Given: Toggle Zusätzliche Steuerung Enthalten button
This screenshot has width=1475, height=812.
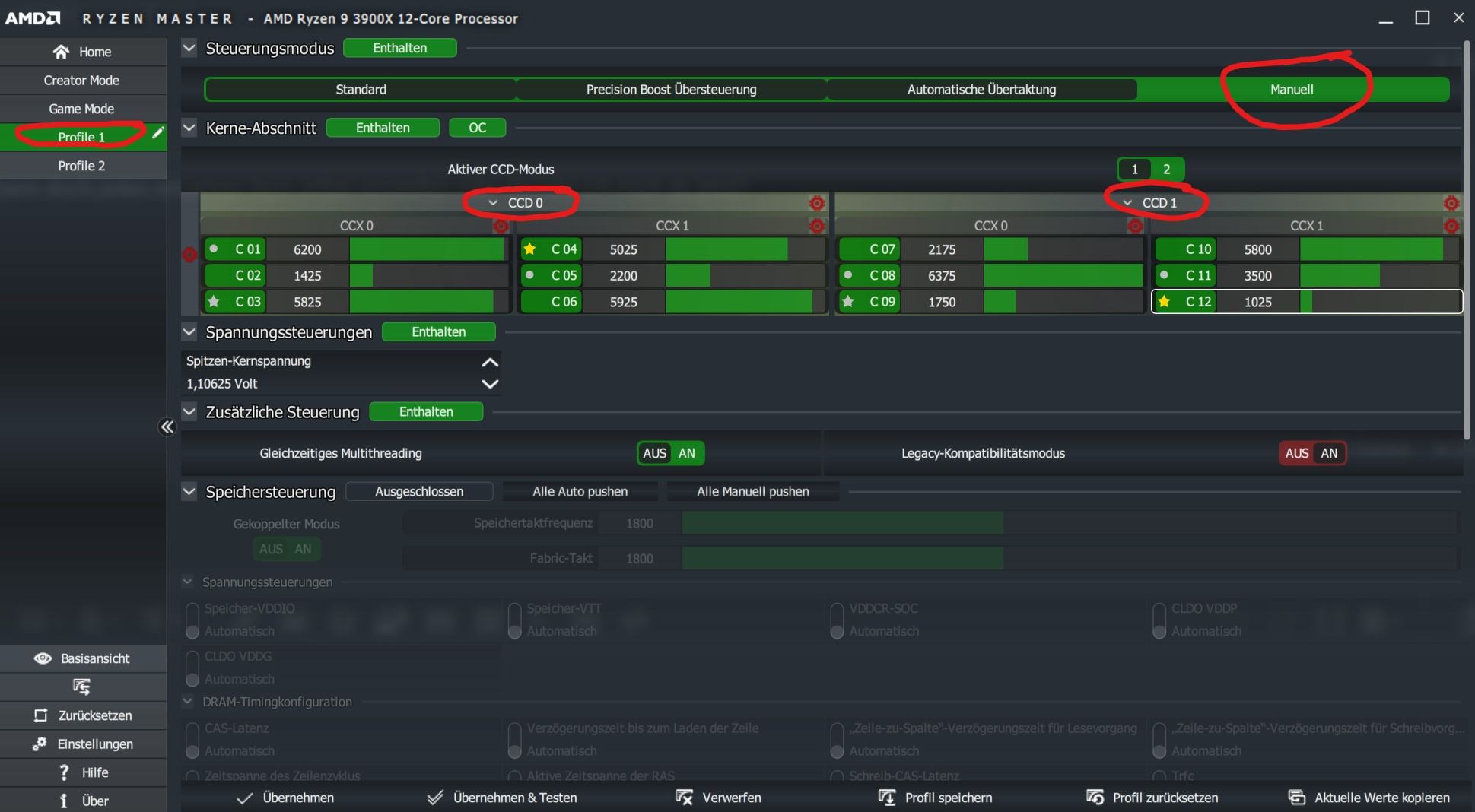Looking at the screenshot, I should [x=426, y=412].
